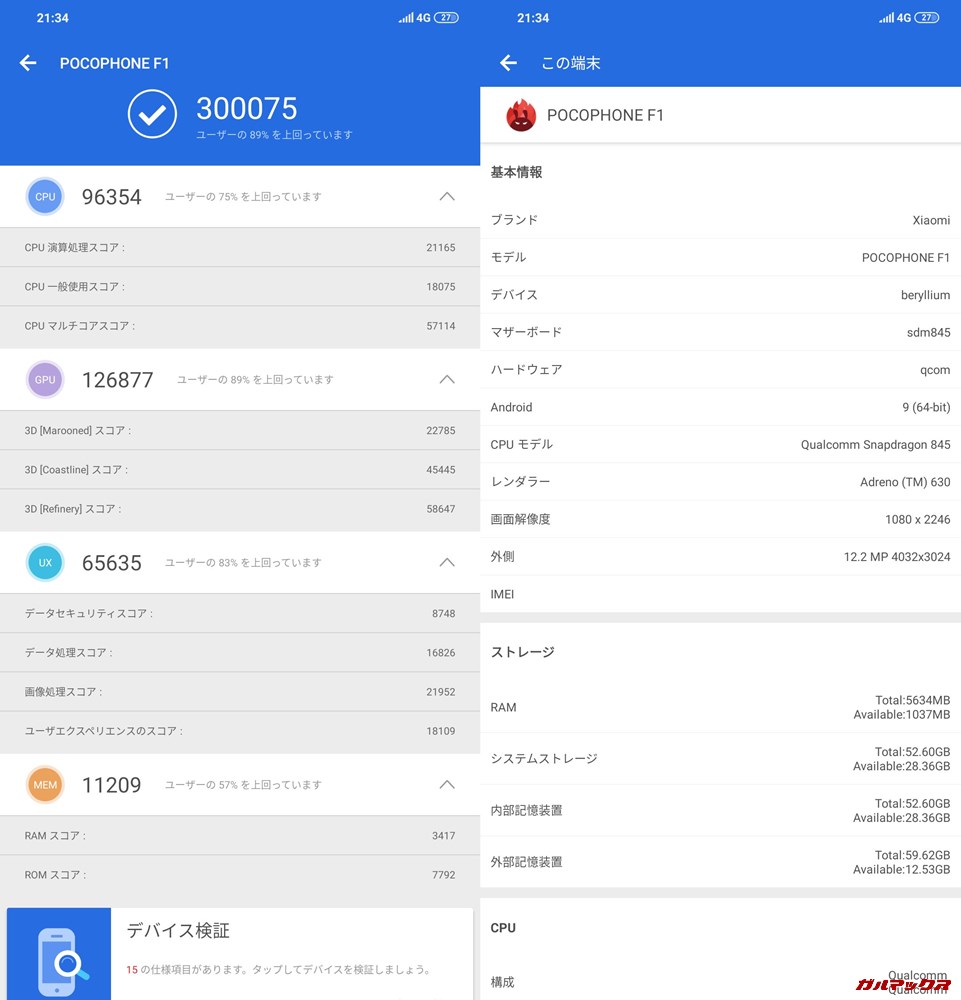Collapse the MEM score section
Viewport: 961px width, 1000px height.
[x=447, y=784]
